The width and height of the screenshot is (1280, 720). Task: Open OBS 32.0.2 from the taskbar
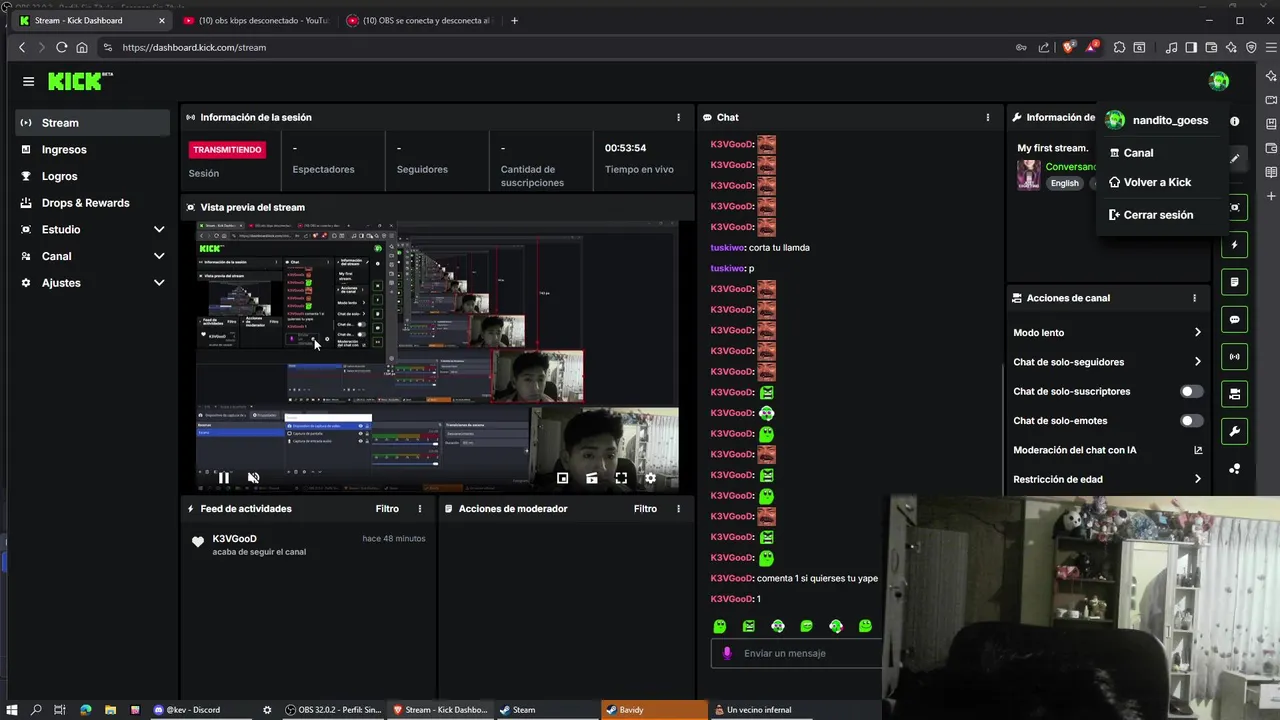pos(333,710)
